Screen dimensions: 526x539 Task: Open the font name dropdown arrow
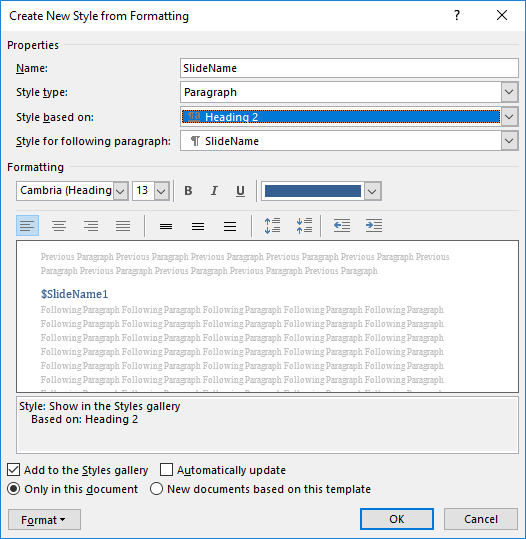[120, 191]
